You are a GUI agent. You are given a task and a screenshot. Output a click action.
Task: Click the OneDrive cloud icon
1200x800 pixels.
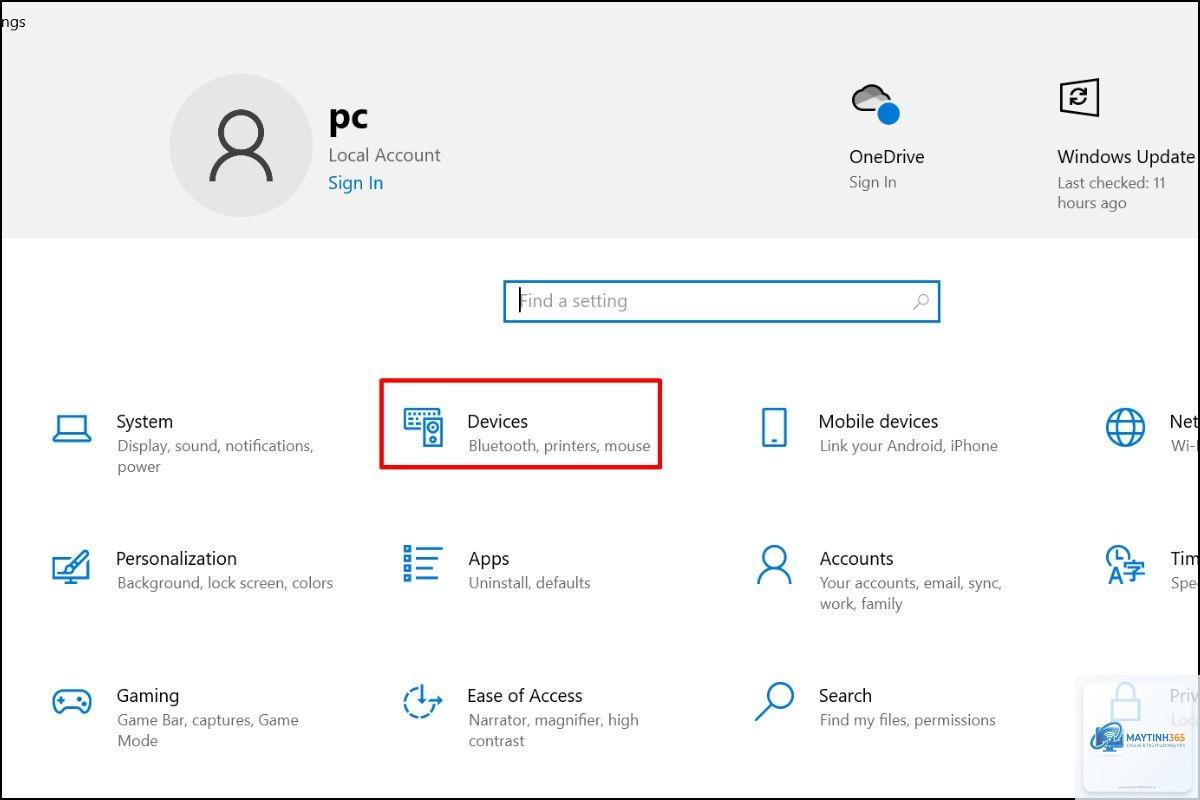tap(875, 104)
